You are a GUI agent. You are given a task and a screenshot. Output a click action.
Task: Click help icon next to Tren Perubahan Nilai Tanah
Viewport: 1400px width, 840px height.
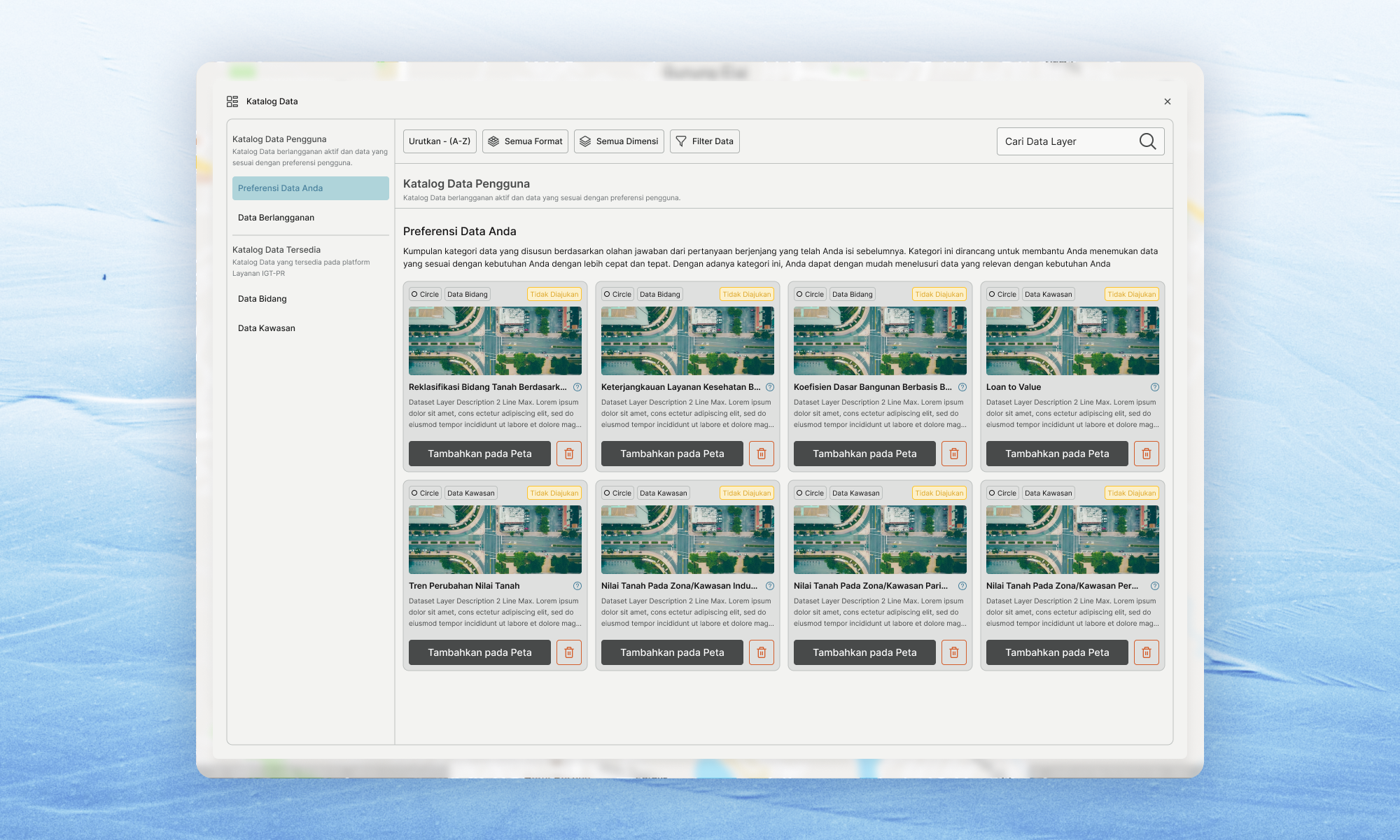coord(577,586)
